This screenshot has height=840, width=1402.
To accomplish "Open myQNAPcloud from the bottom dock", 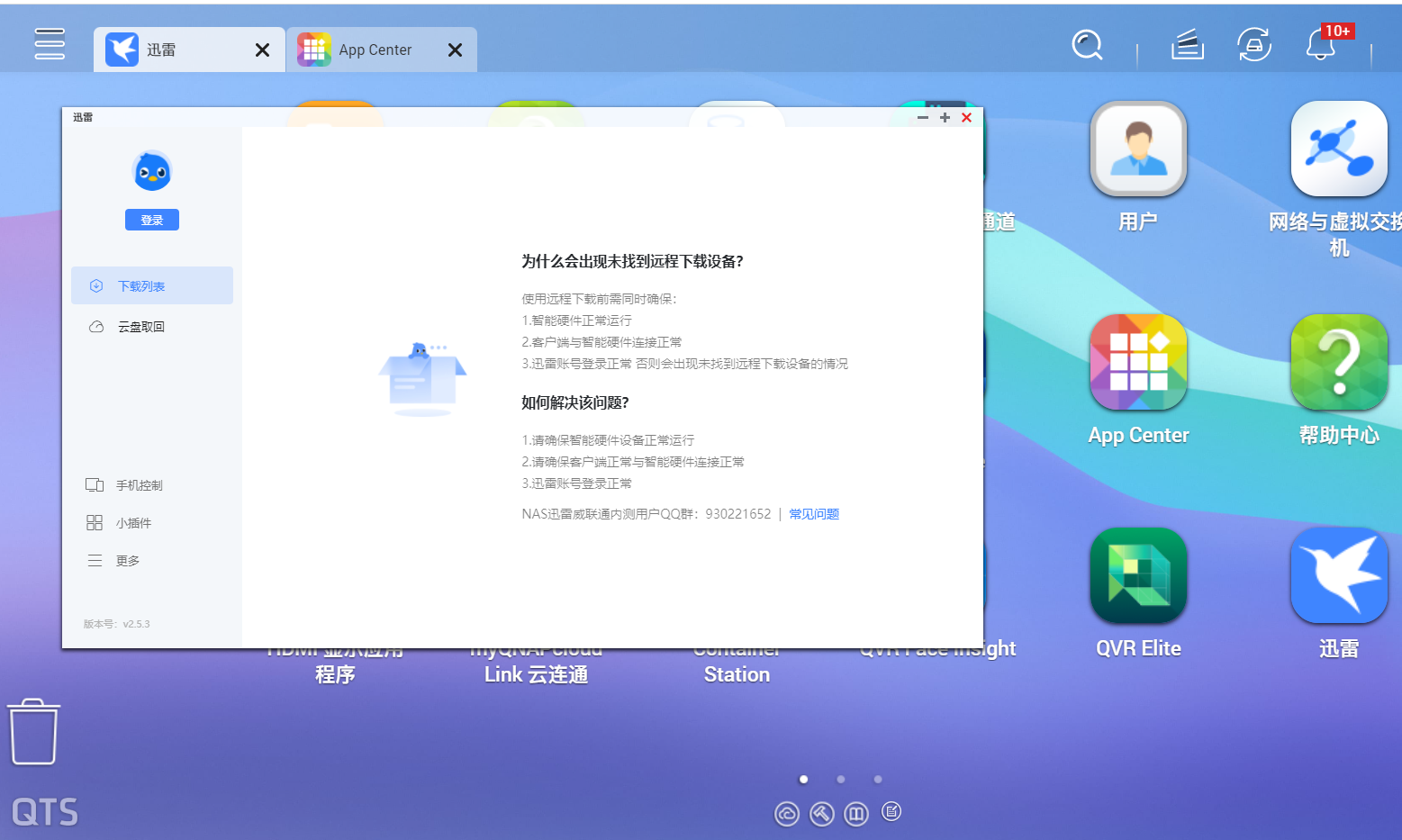I will click(x=787, y=813).
